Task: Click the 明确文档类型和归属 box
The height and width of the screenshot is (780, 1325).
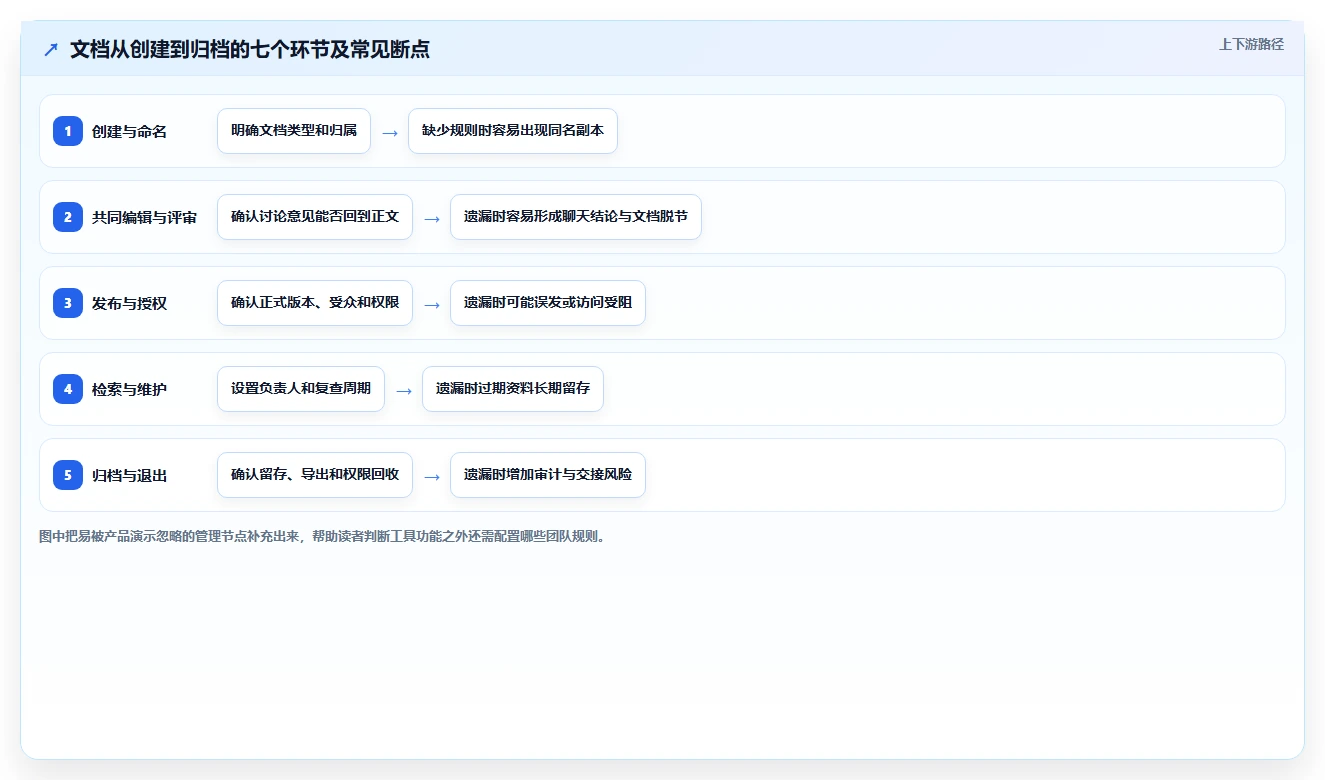Action: (x=294, y=131)
